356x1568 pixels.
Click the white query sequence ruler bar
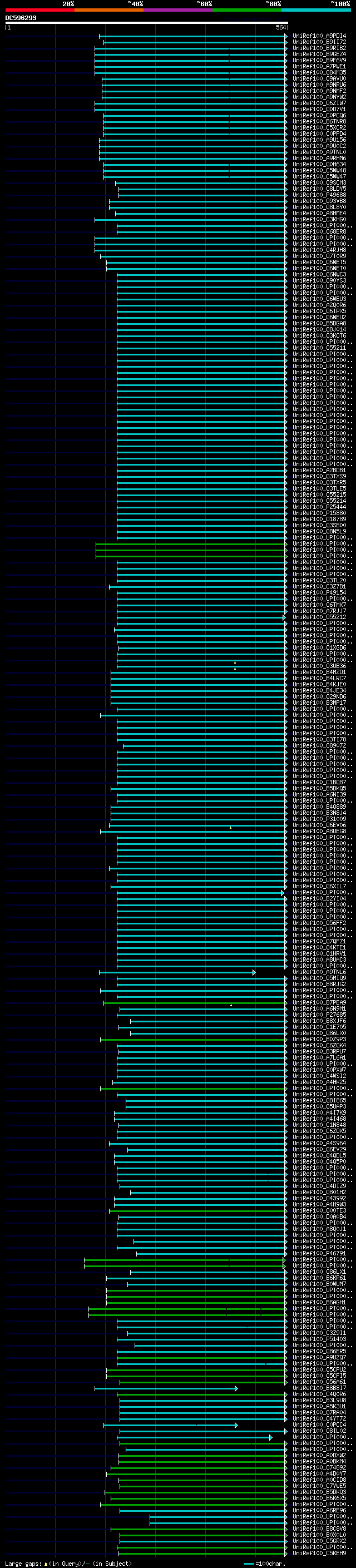tap(147, 23)
